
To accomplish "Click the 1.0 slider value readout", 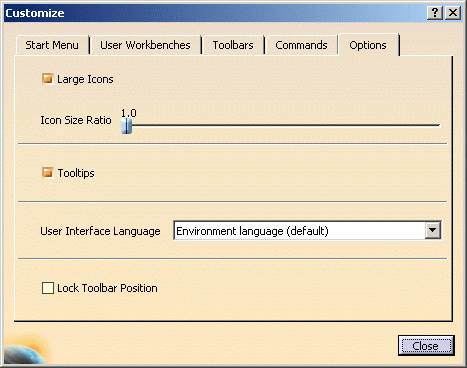I will coord(129,113).
